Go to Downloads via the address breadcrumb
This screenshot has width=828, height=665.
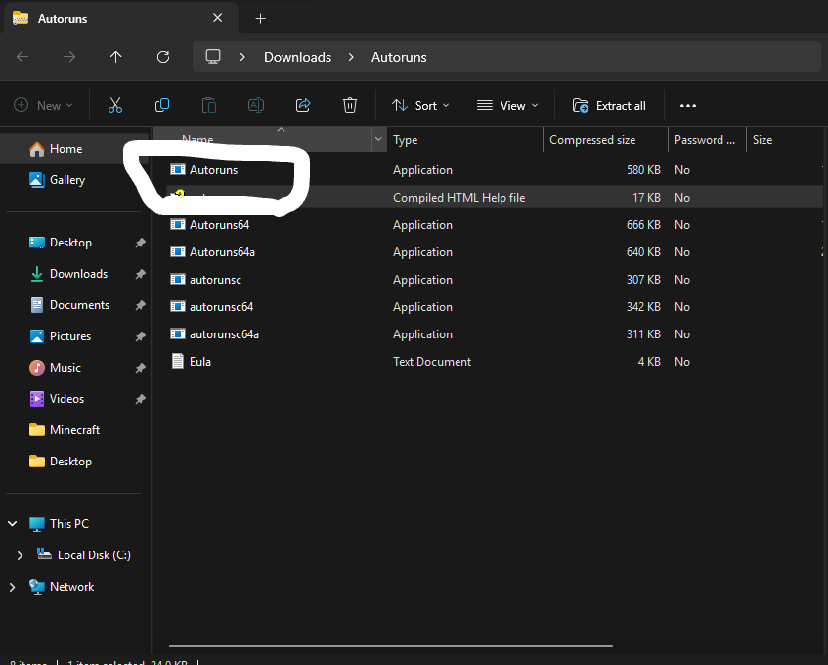(x=297, y=57)
